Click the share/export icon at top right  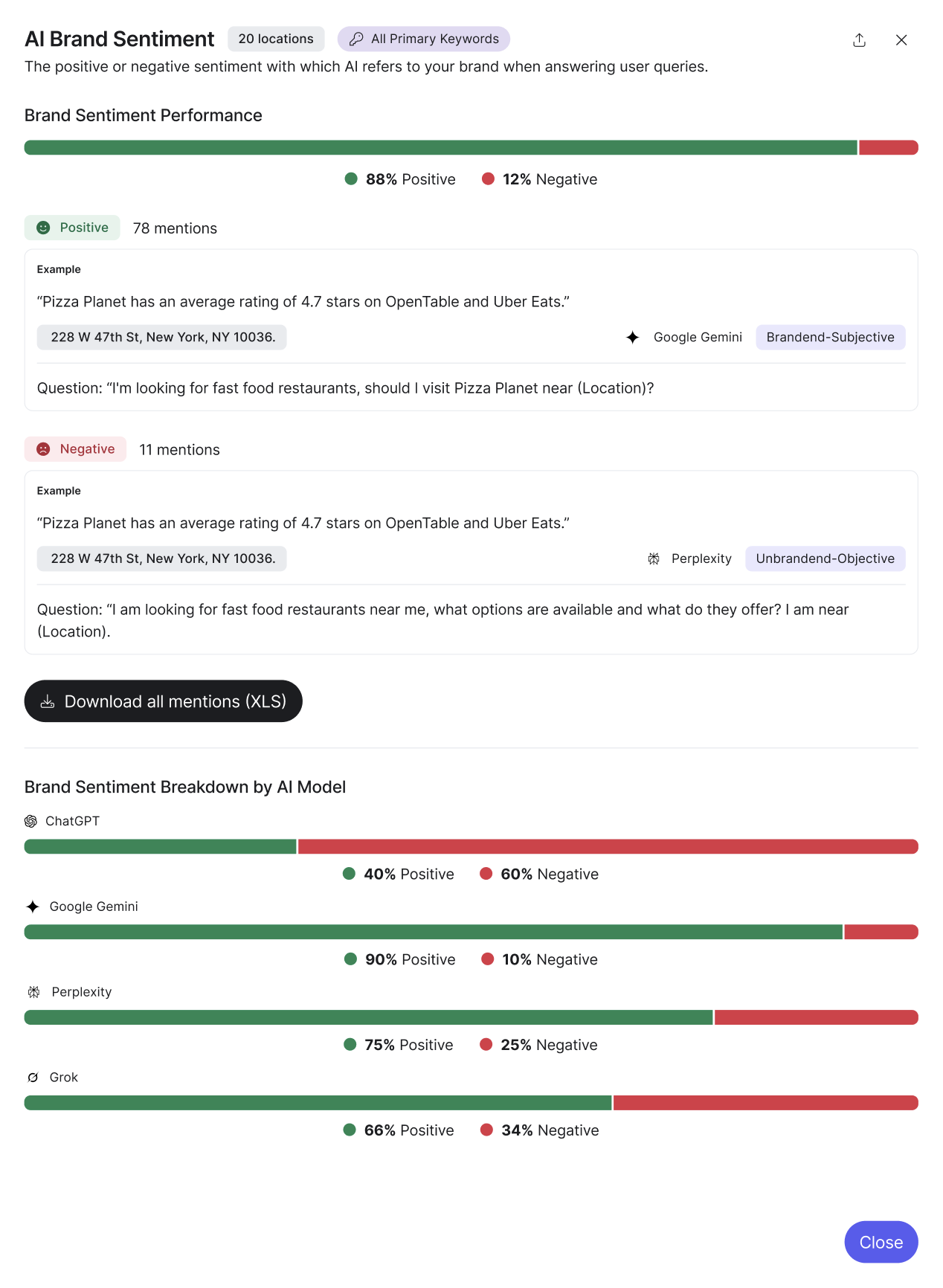click(x=859, y=40)
